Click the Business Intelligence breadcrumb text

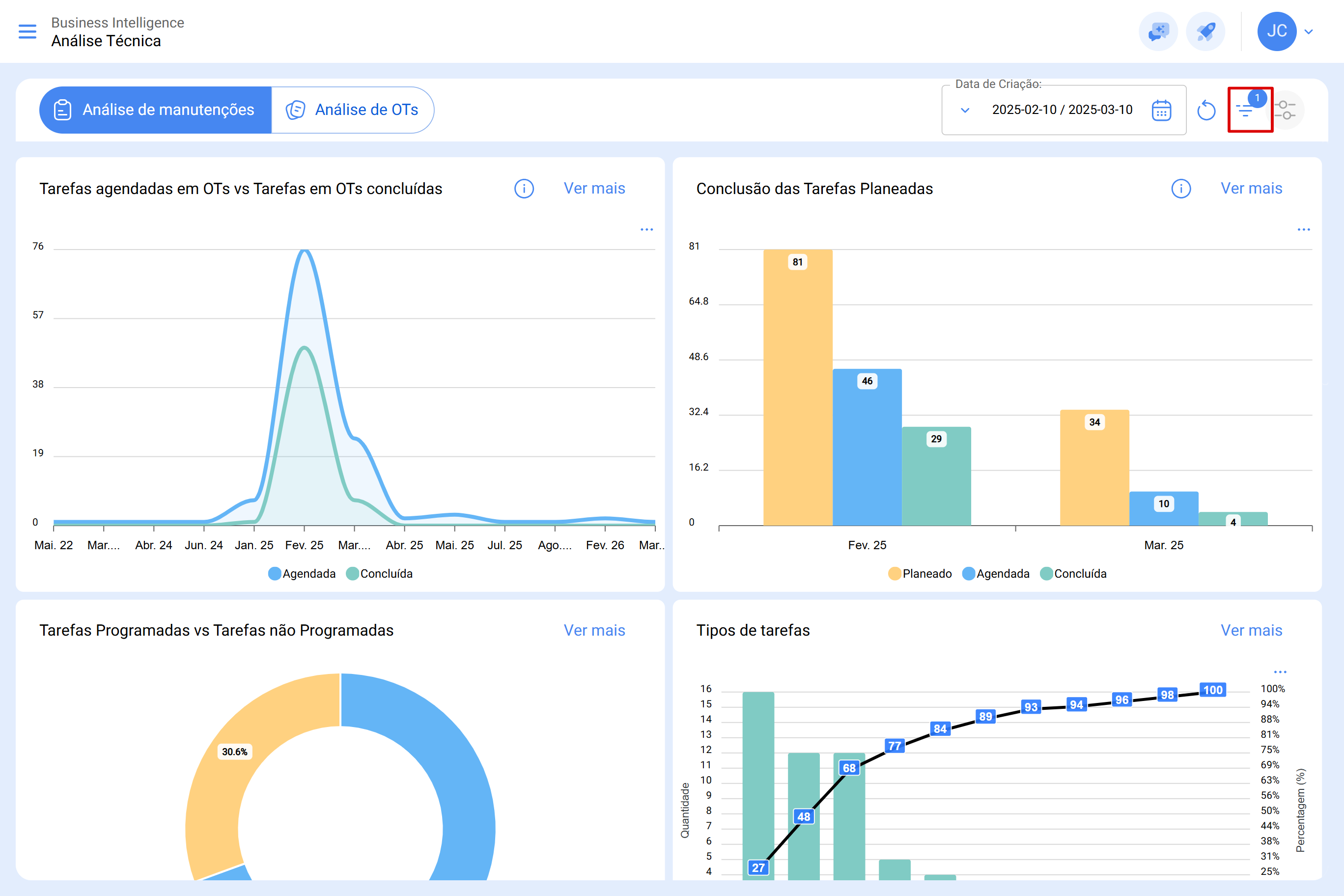[x=118, y=22]
